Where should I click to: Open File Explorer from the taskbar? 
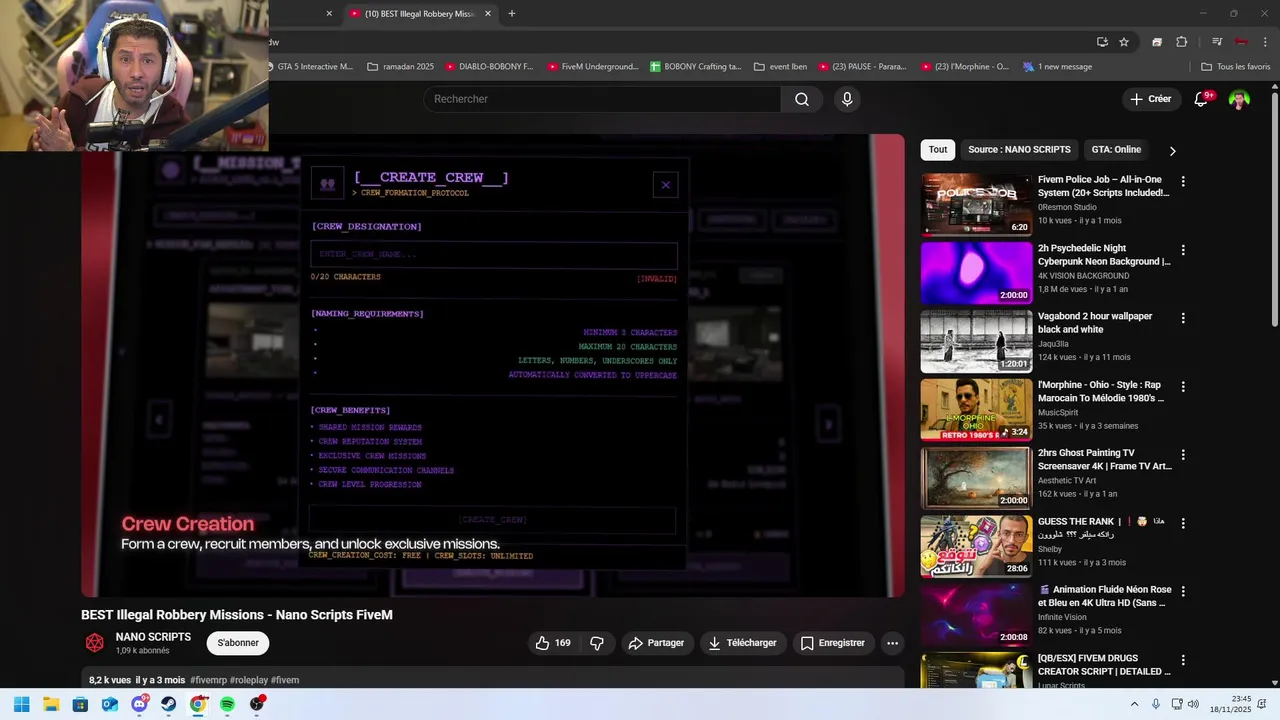(x=51, y=704)
